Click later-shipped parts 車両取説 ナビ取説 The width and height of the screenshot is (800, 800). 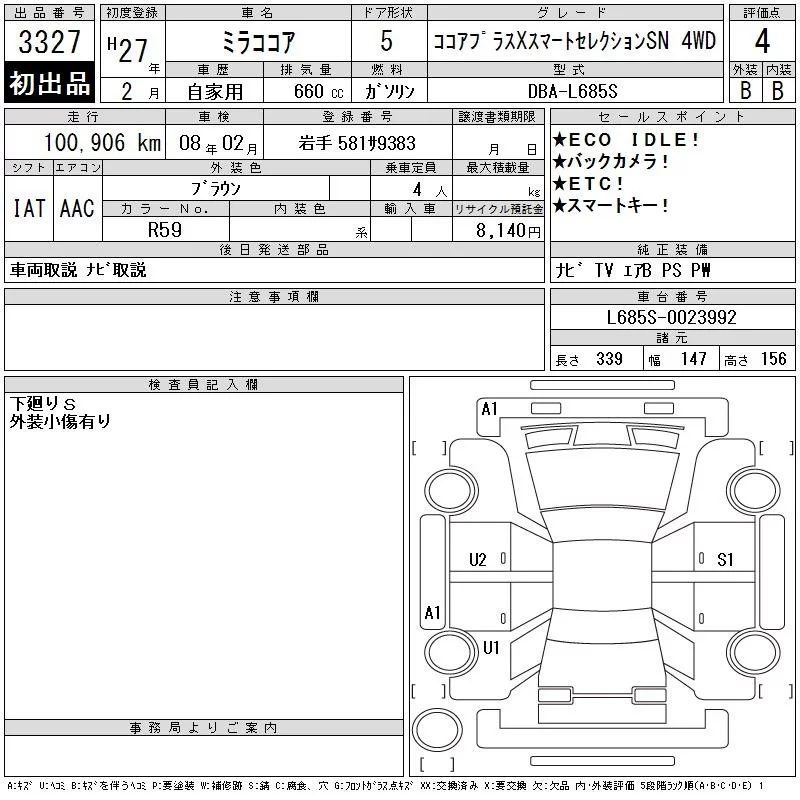tap(78, 269)
